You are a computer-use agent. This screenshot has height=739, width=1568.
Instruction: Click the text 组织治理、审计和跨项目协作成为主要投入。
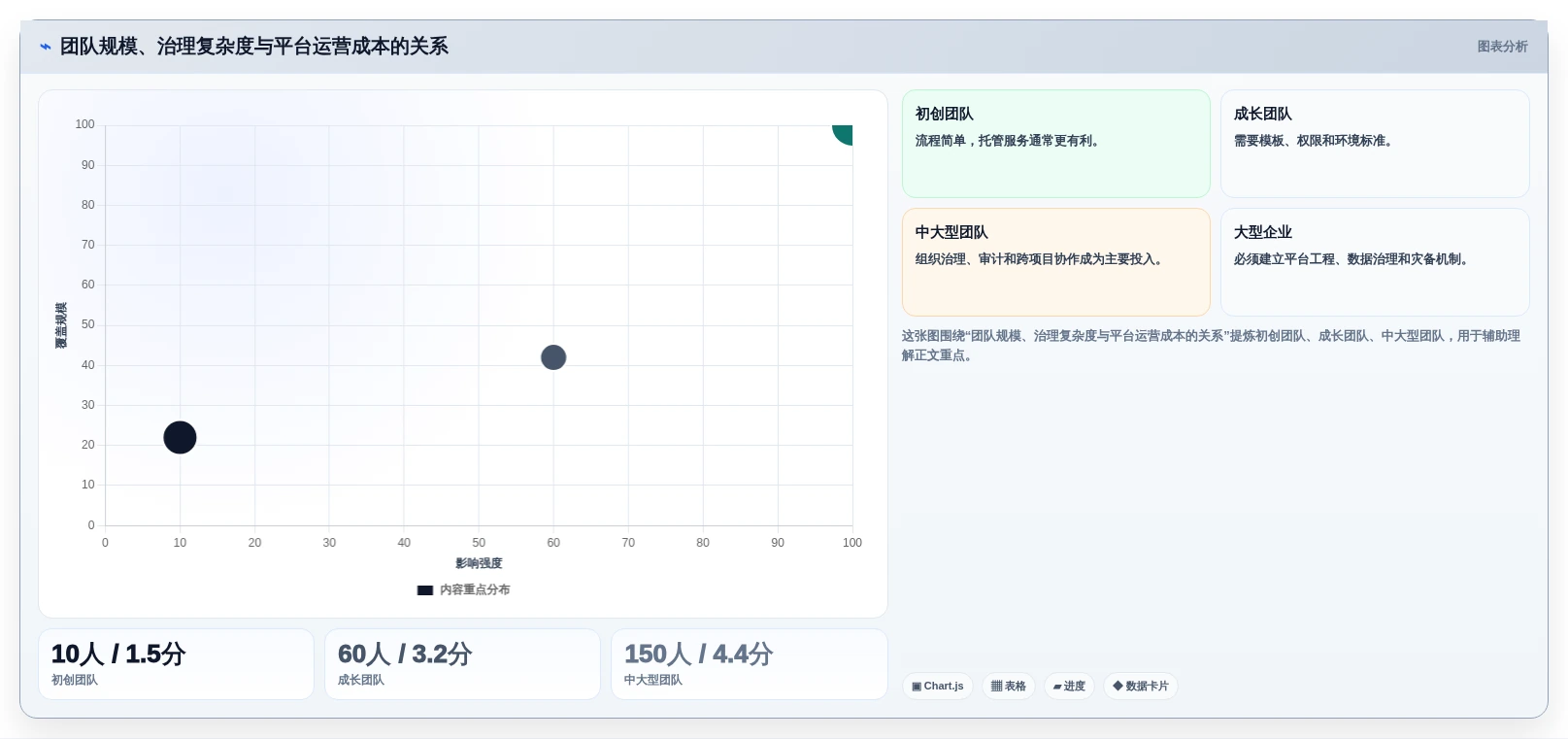1042,259
